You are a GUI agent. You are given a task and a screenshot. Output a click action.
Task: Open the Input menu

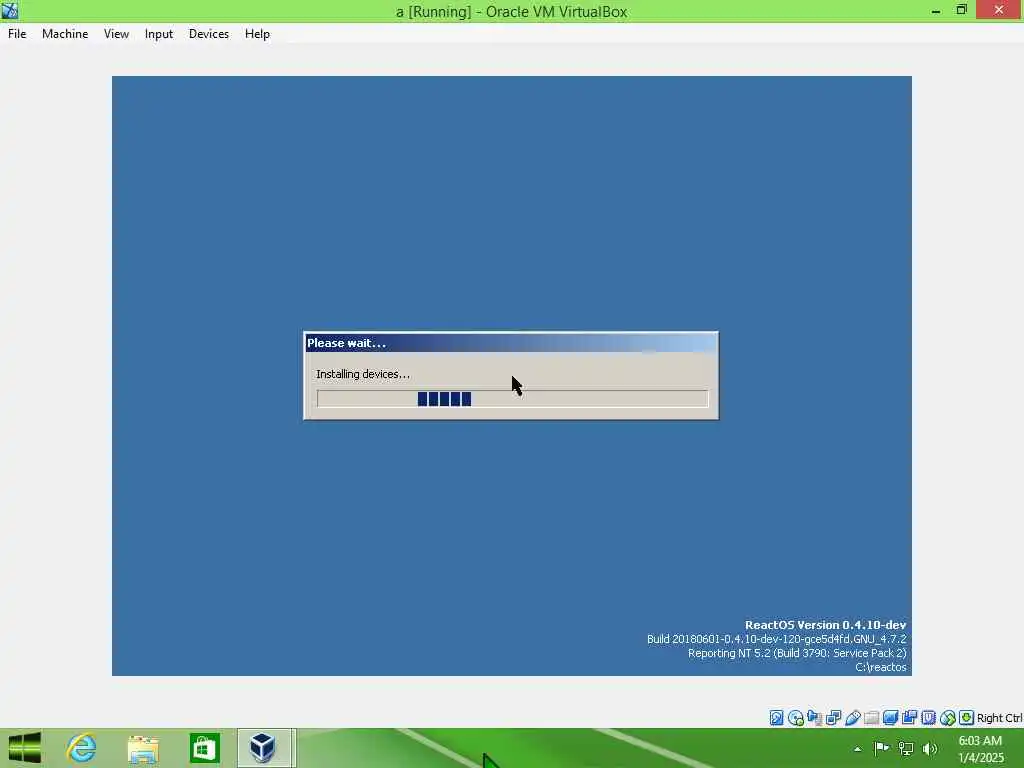pyautogui.click(x=159, y=34)
